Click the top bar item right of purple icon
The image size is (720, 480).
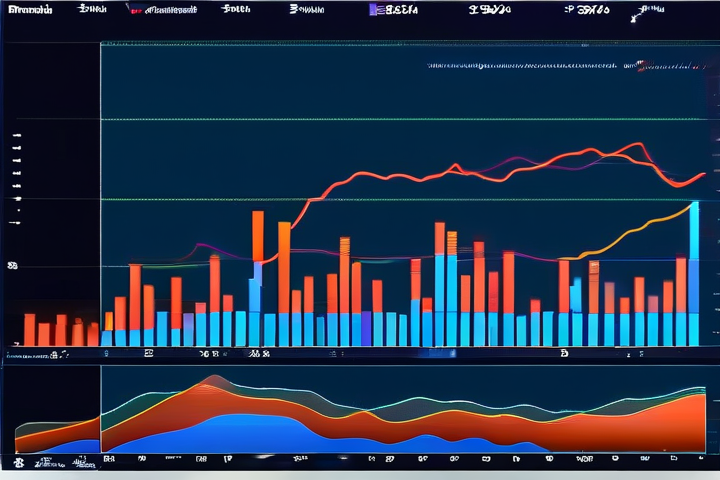pos(400,10)
